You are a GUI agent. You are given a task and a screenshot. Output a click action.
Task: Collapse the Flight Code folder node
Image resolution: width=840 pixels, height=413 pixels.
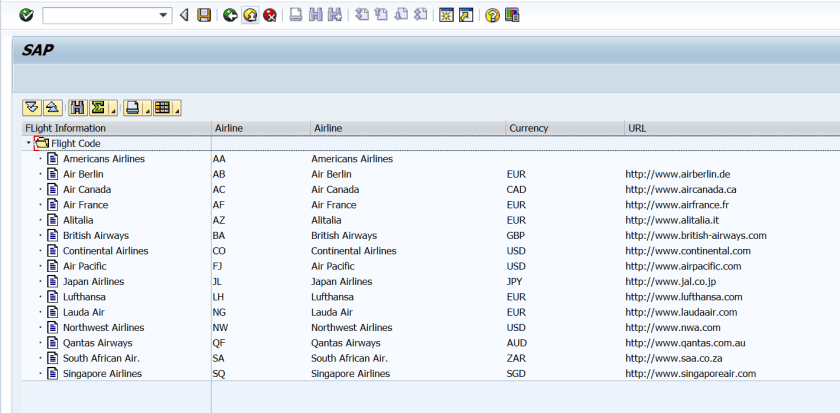tap(28, 143)
